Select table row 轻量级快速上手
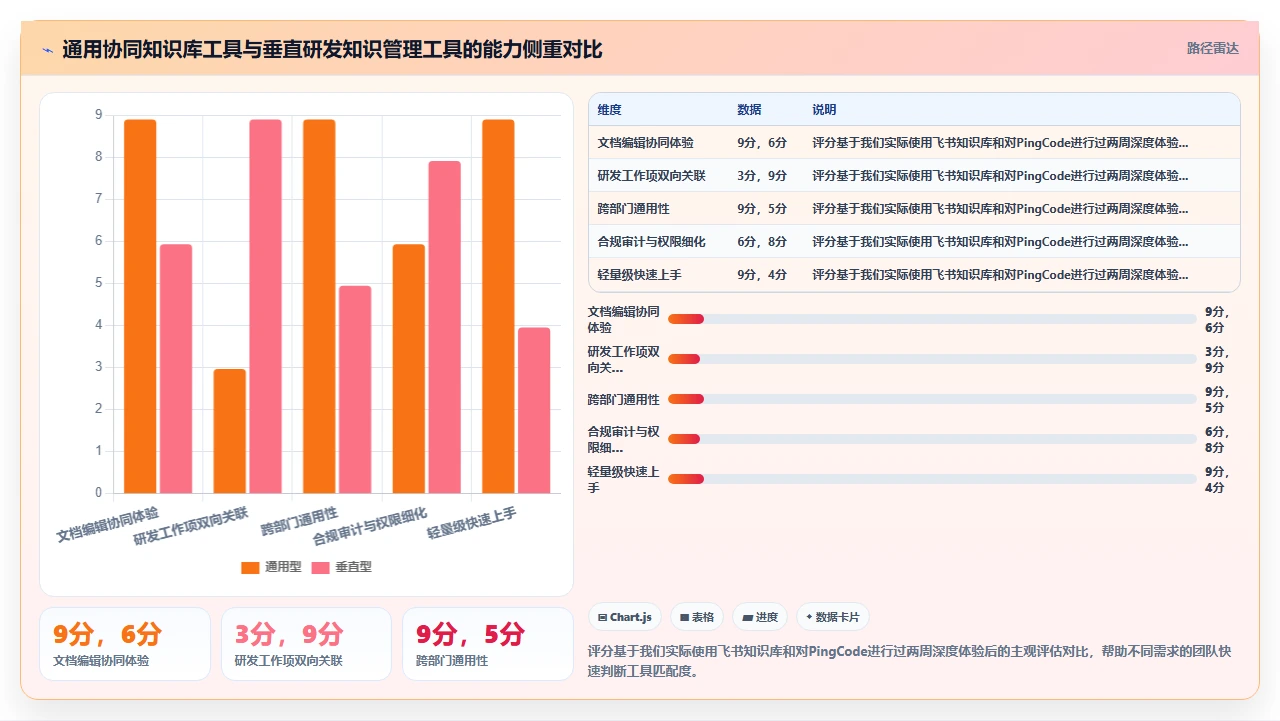This screenshot has height=721, width=1280. click(914, 275)
